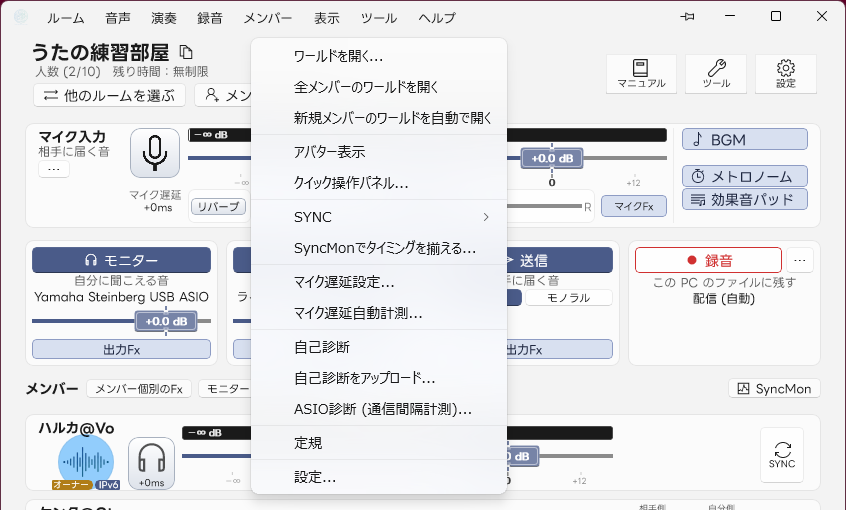
Task: Open the 効果音パッド button
Action: 745,199
